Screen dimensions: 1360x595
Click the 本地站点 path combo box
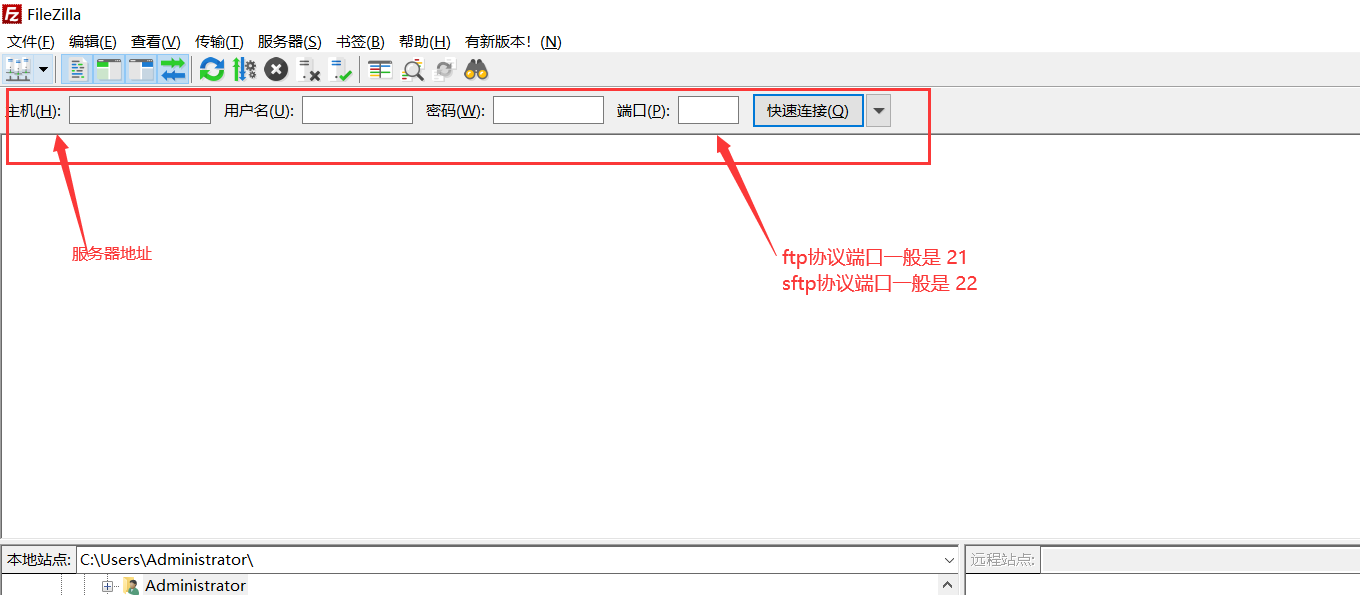pyautogui.click(x=517, y=560)
